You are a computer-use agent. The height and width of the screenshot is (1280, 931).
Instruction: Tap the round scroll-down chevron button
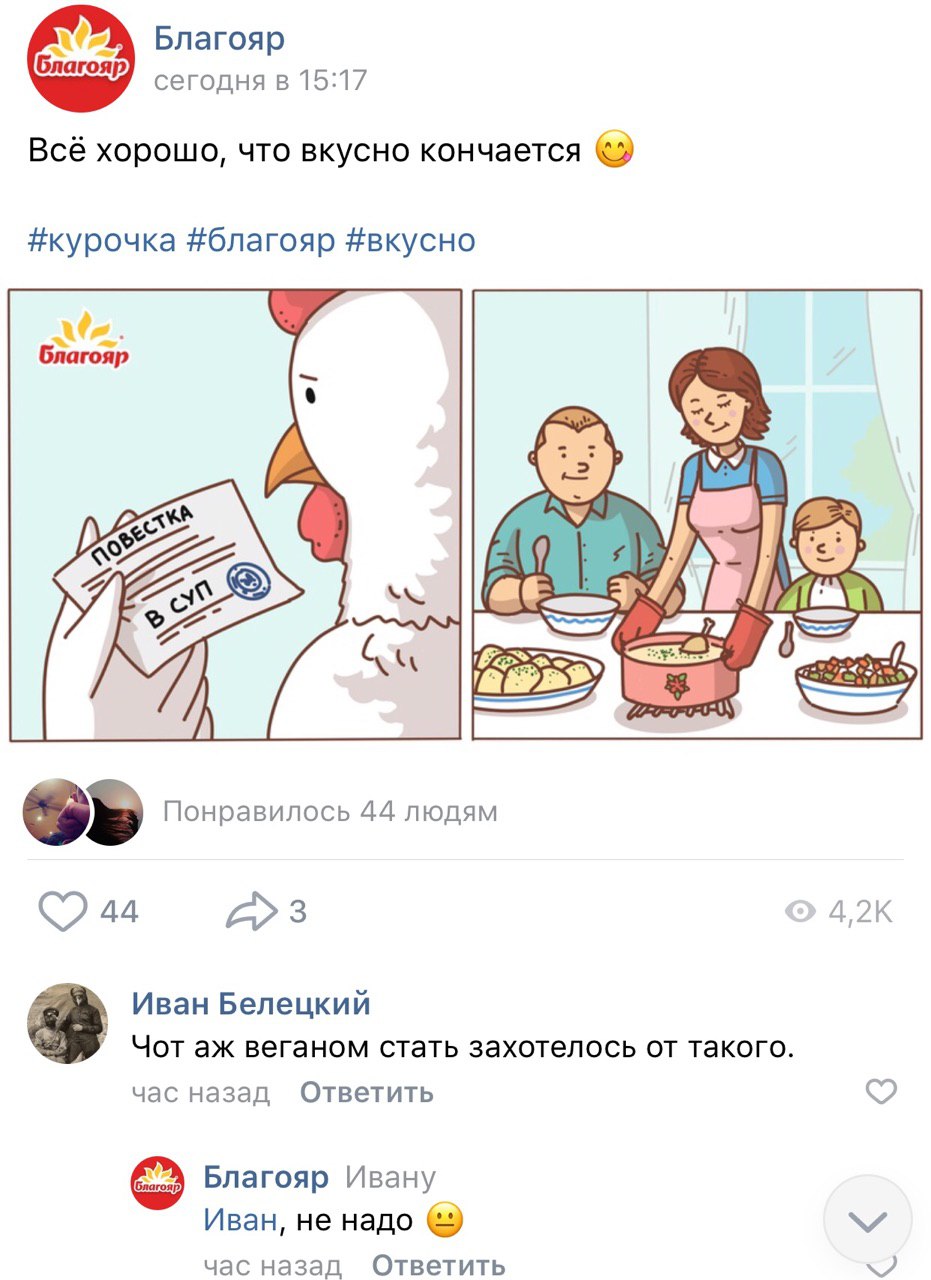point(867,1220)
